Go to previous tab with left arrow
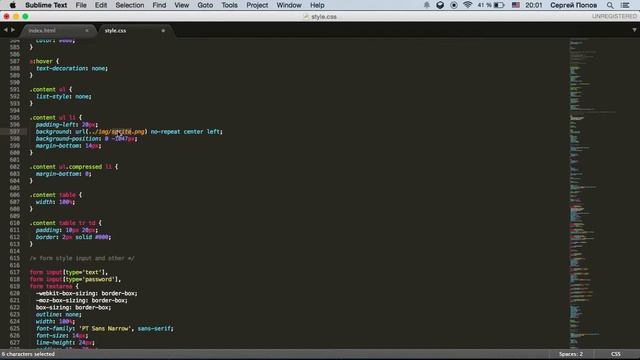The width and height of the screenshot is (640, 360). (x=5, y=30)
